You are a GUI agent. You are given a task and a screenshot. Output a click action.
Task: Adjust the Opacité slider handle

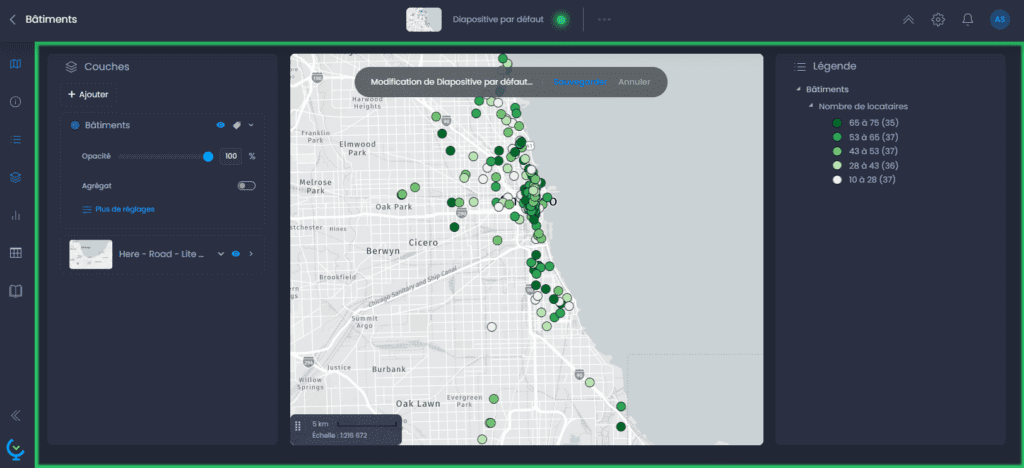pos(208,156)
